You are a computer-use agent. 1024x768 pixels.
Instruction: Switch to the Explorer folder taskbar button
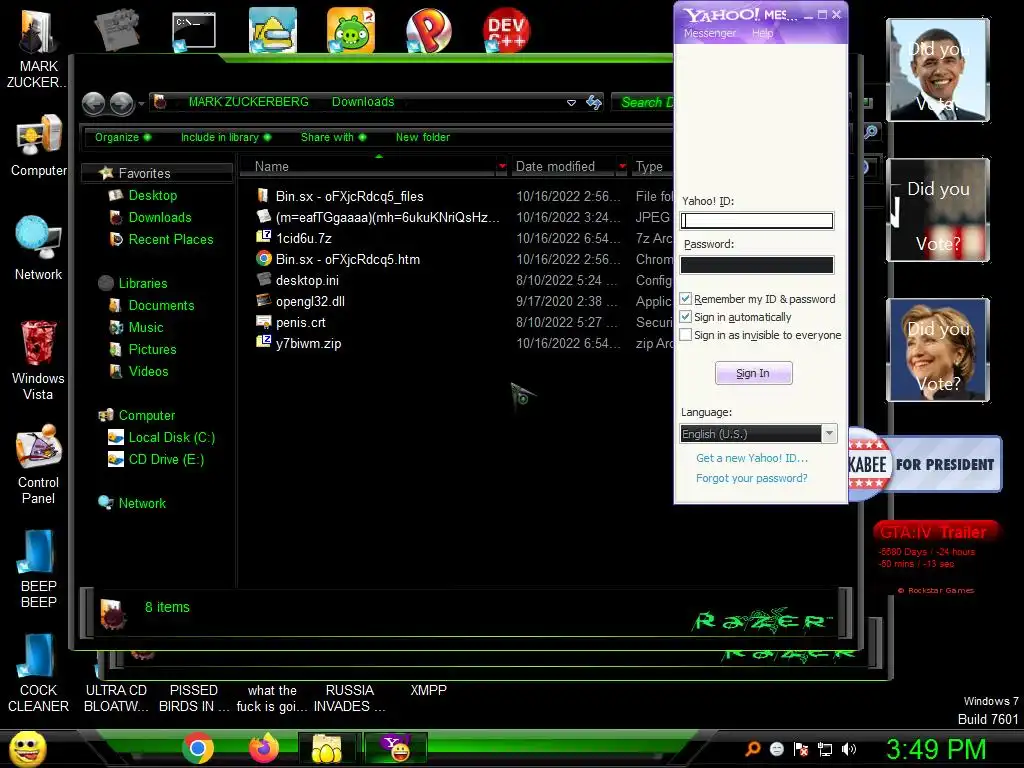pos(327,748)
